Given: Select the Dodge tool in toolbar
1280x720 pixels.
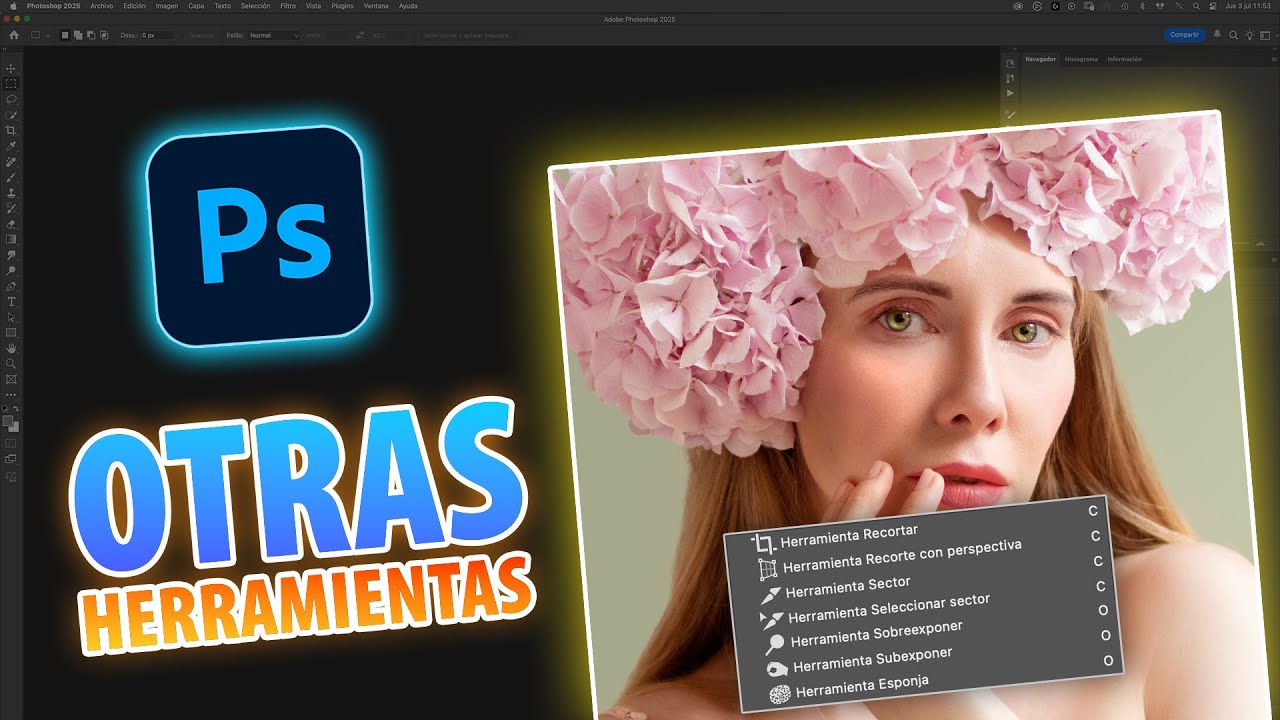Looking at the screenshot, I should tap(12, 270).
